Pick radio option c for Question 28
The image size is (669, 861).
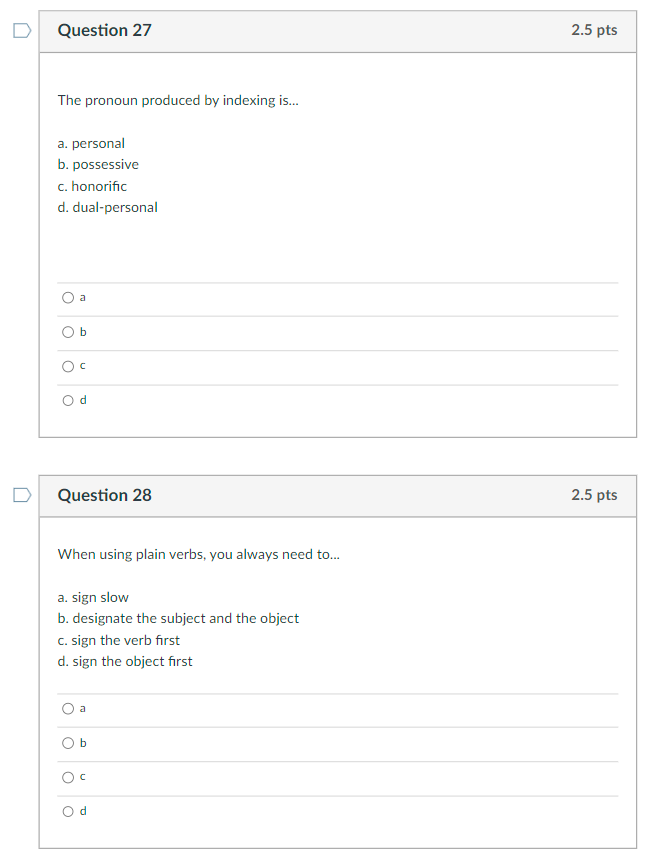pyautogui.click(x=68, y=777)
